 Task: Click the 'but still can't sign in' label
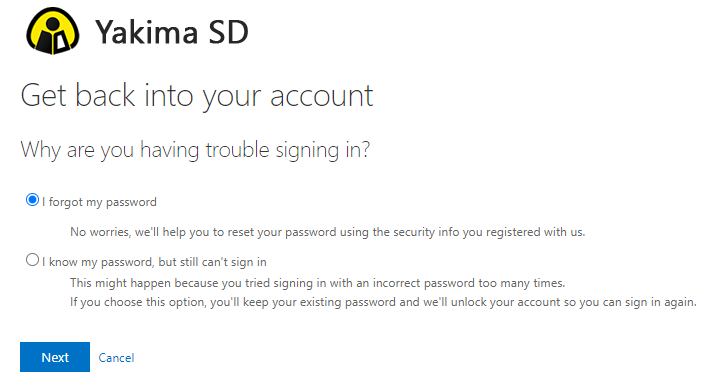click(212, 262)
